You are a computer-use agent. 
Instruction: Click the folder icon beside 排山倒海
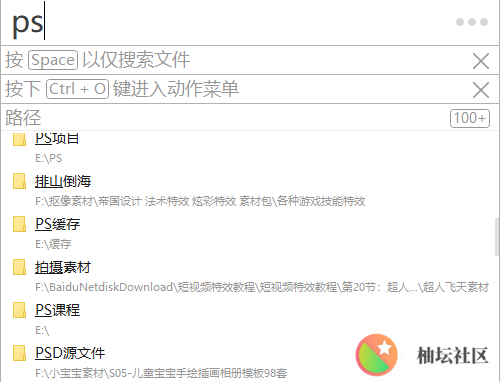[19, 181]
